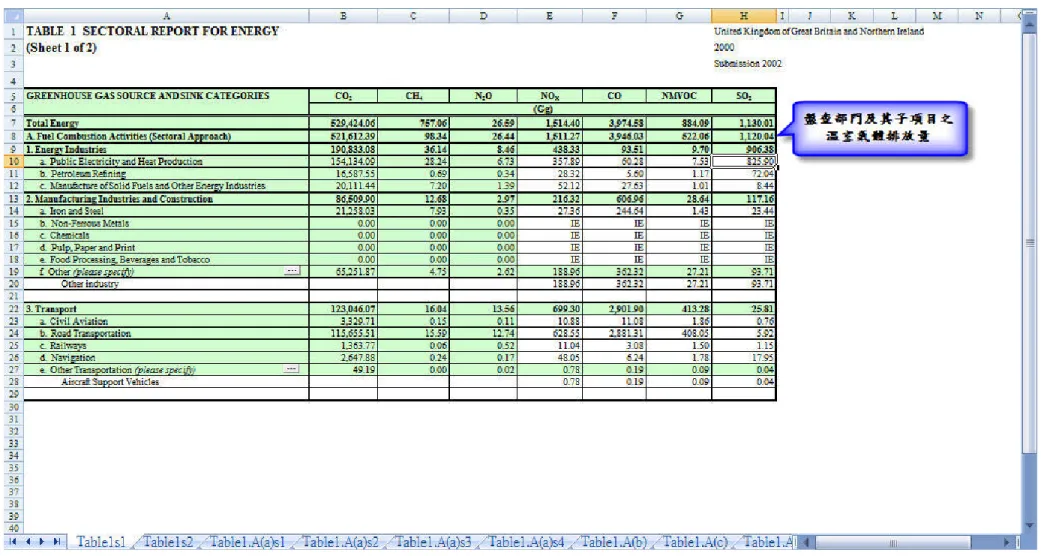
Task: Select highlighted column H header
Action: tap(744, 16)
